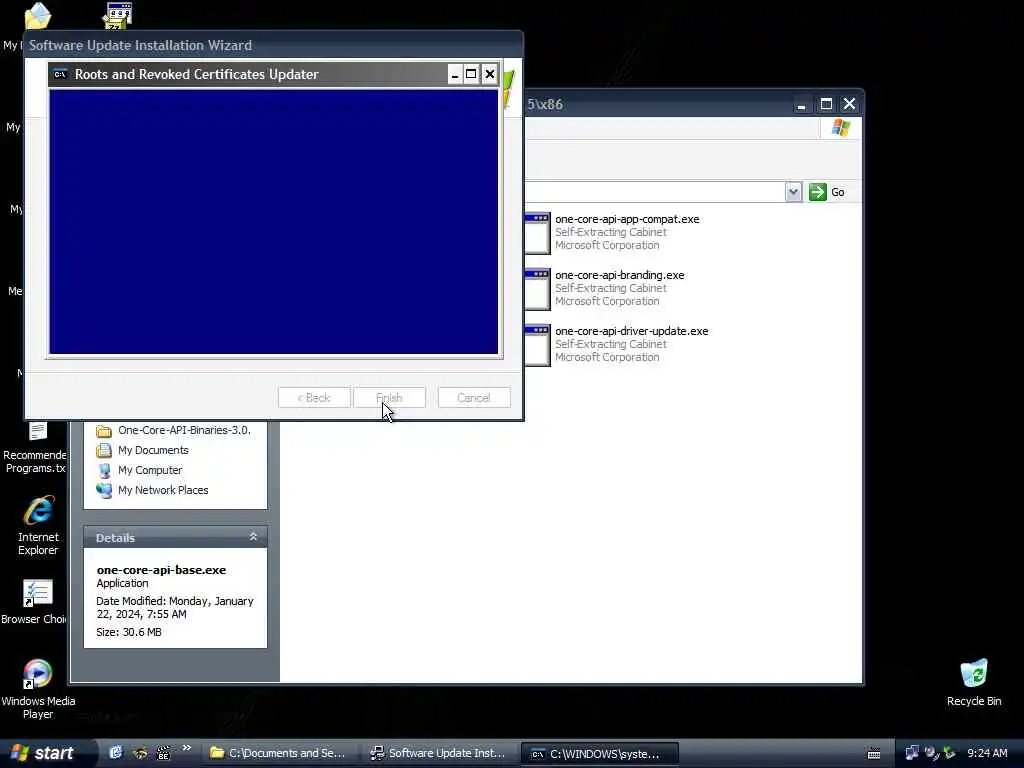Minimize the Roots and Revoked Certificates Updater
This screenshot has width=1024, height=768.
[x=455, y=74]
